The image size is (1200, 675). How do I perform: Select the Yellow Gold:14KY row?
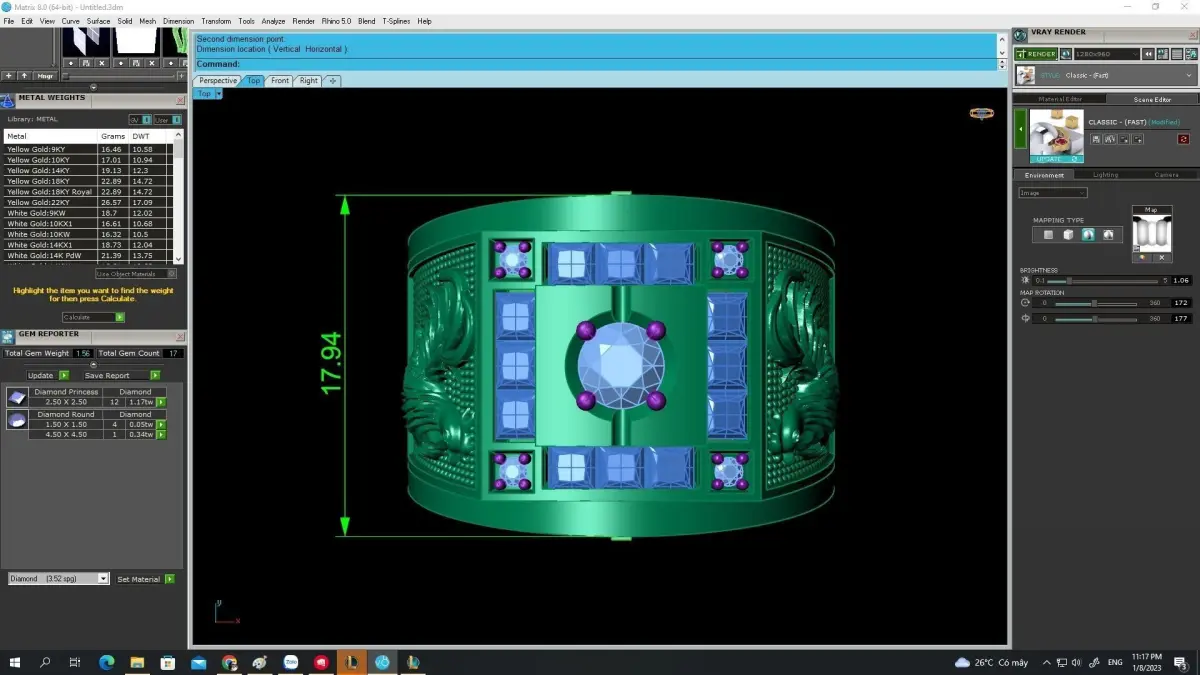tap(87, 170)
